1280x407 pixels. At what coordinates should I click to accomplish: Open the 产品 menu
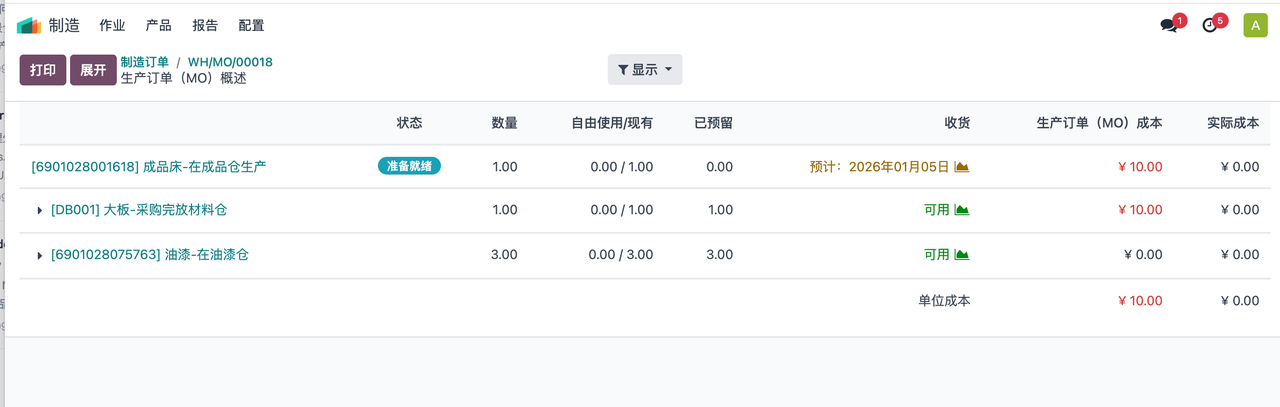pyautogui.click(x=158, y=25)
